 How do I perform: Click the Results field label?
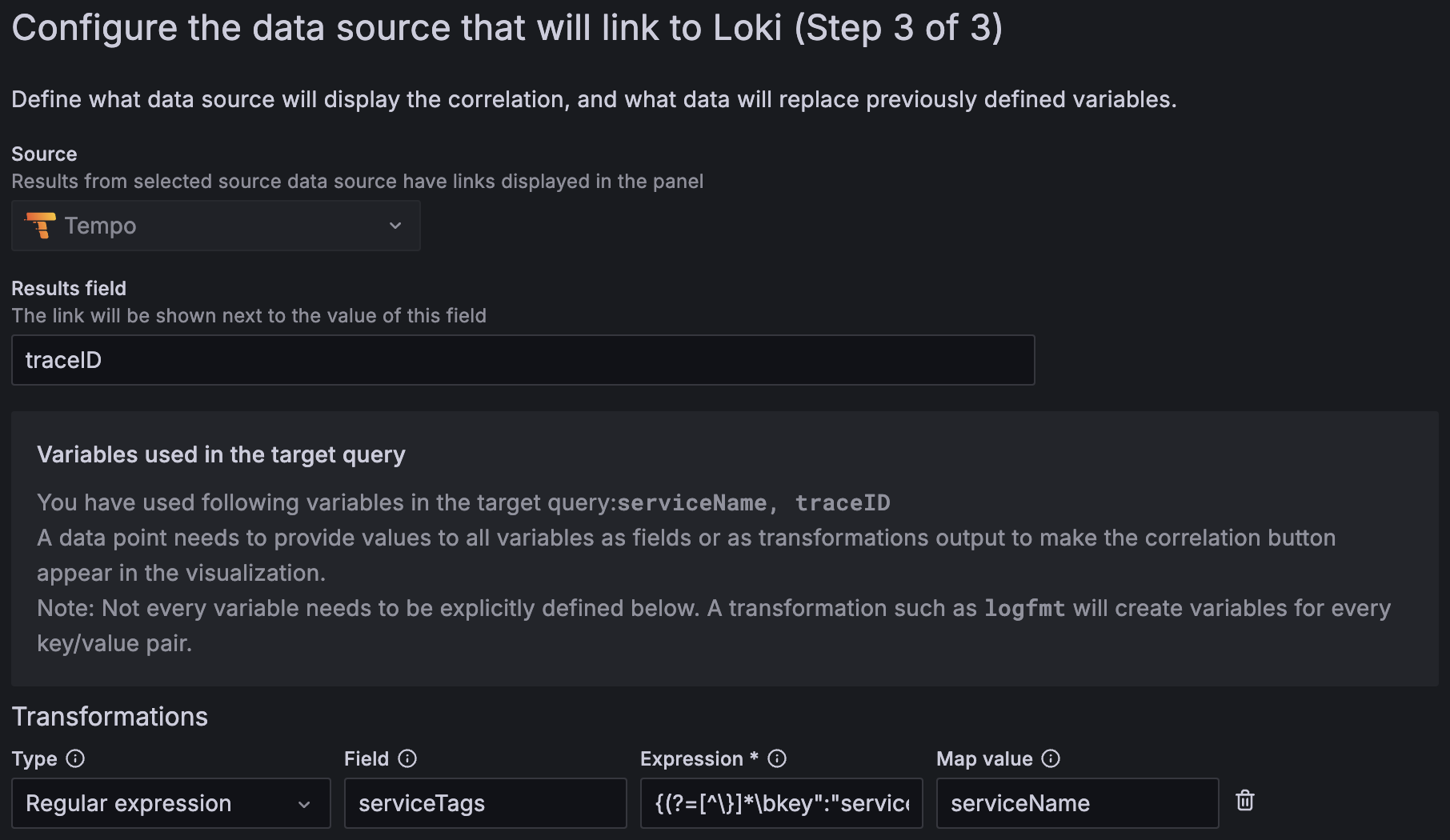(x=69, y=288)
